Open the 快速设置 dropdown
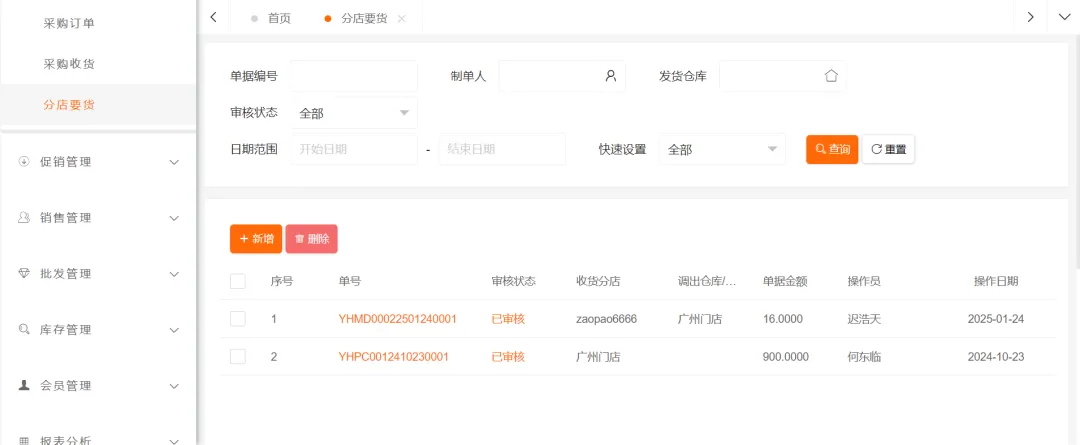Viewport: 1080px width, 445px height. [722, 149]
